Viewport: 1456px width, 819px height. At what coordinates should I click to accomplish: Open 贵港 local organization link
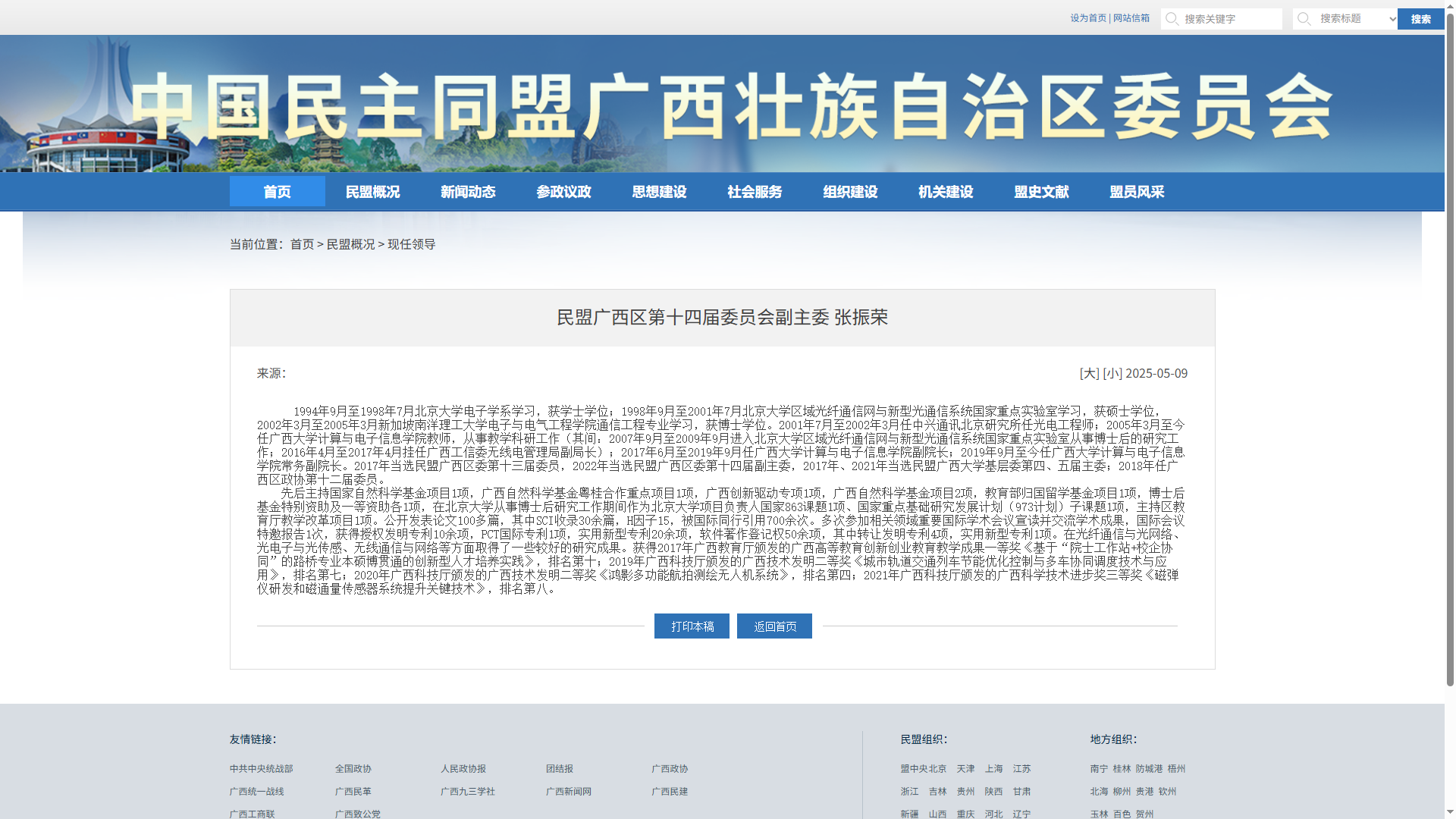coord(1145,792)
